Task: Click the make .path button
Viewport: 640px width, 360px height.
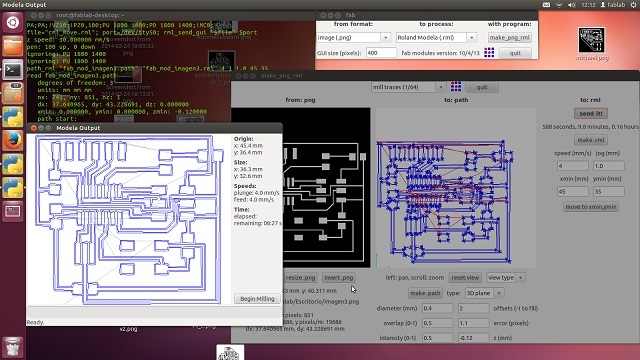Action: 425,293
